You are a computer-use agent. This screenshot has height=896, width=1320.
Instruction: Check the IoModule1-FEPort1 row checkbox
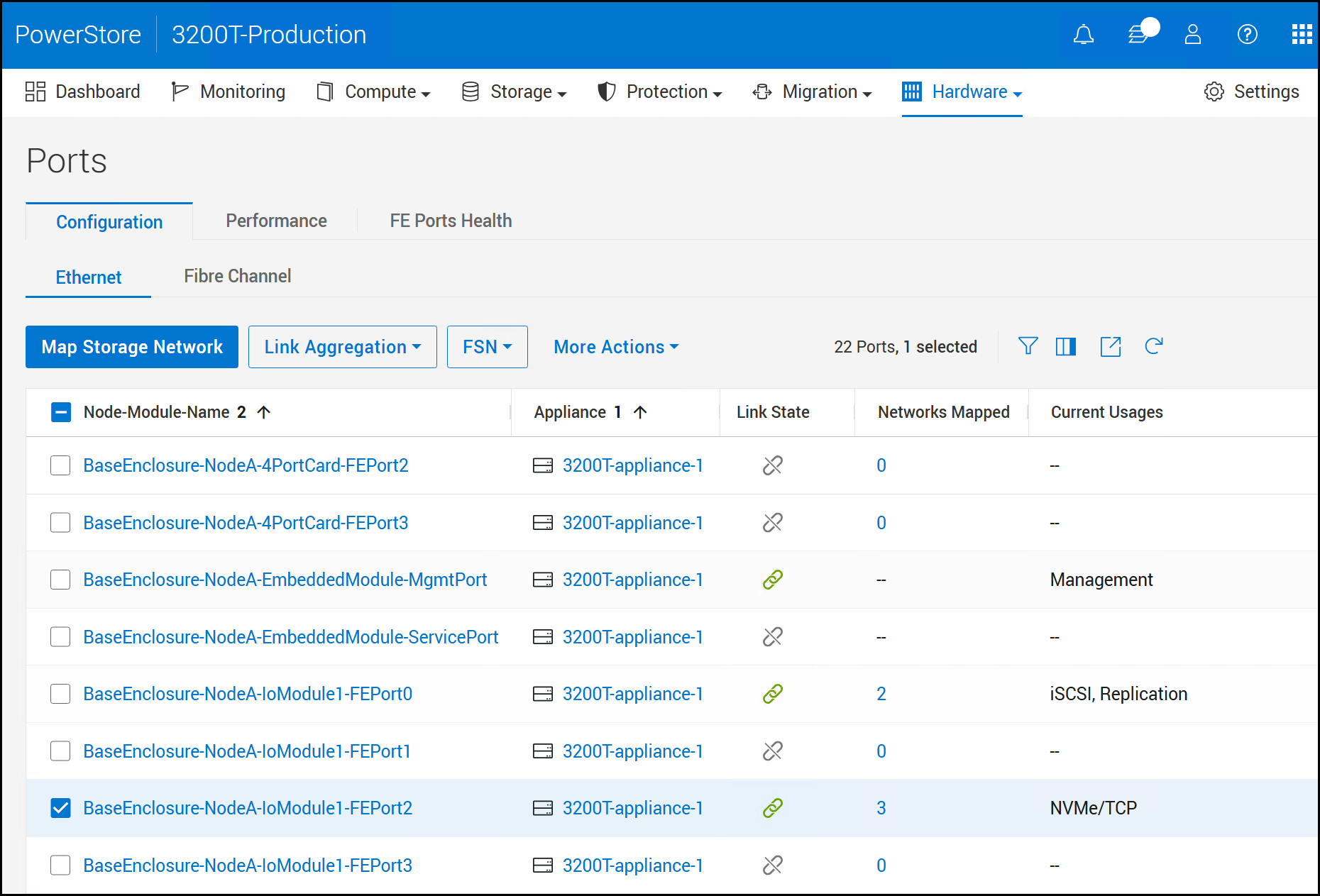click(60, 751)
